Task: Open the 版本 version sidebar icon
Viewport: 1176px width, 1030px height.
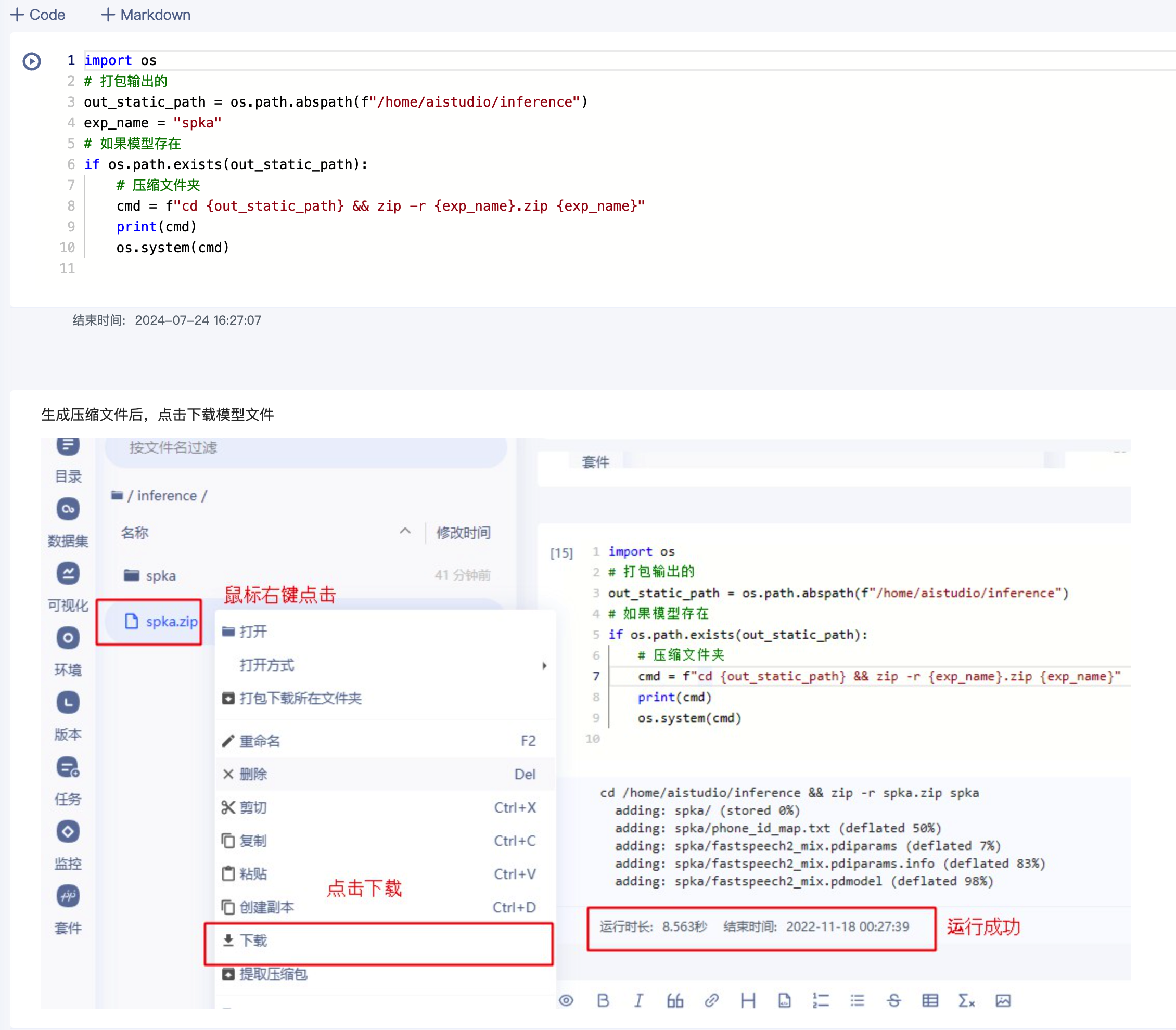Action: (x=68, y=702)
